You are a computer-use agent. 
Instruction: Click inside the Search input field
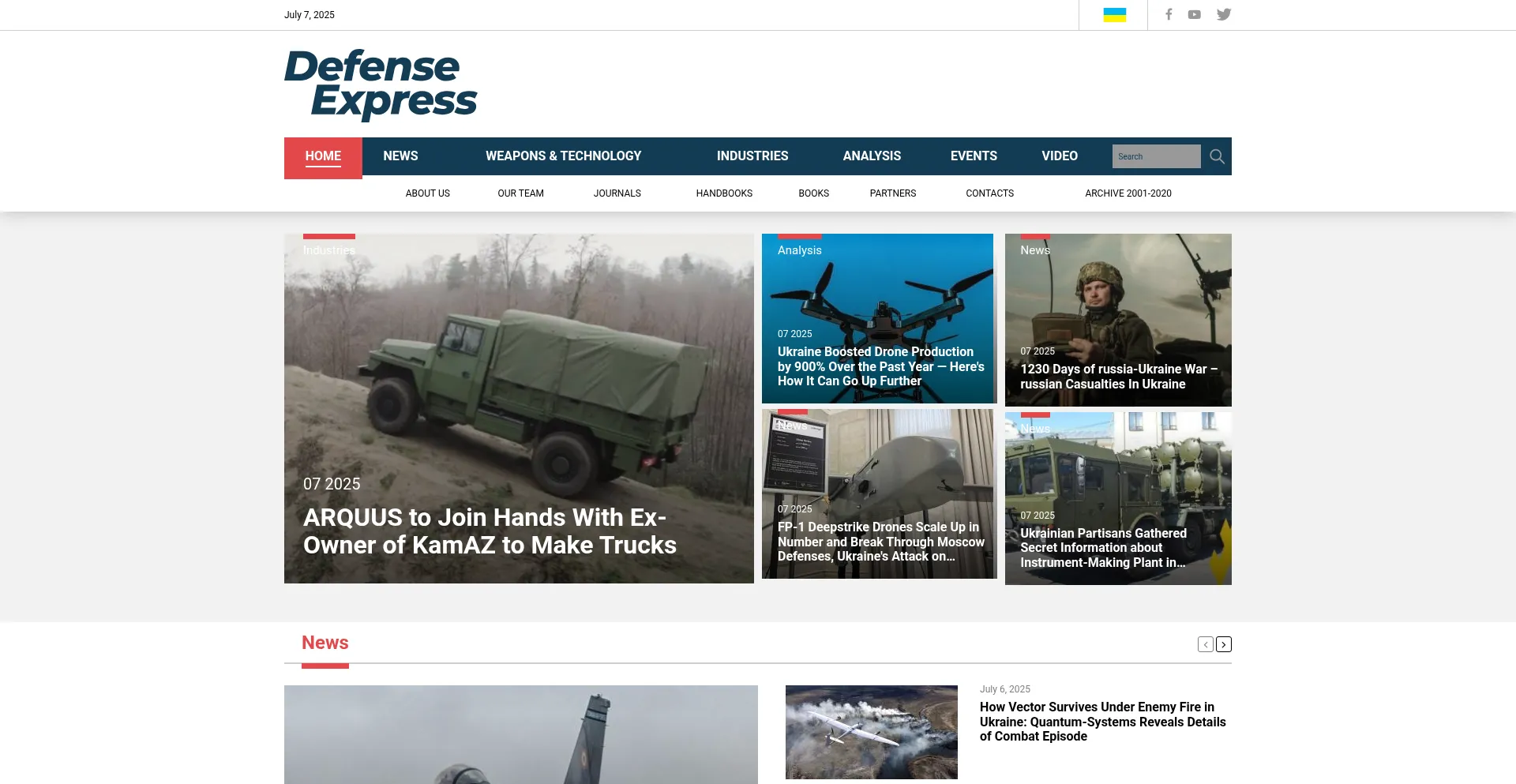tap(1156, 156)
